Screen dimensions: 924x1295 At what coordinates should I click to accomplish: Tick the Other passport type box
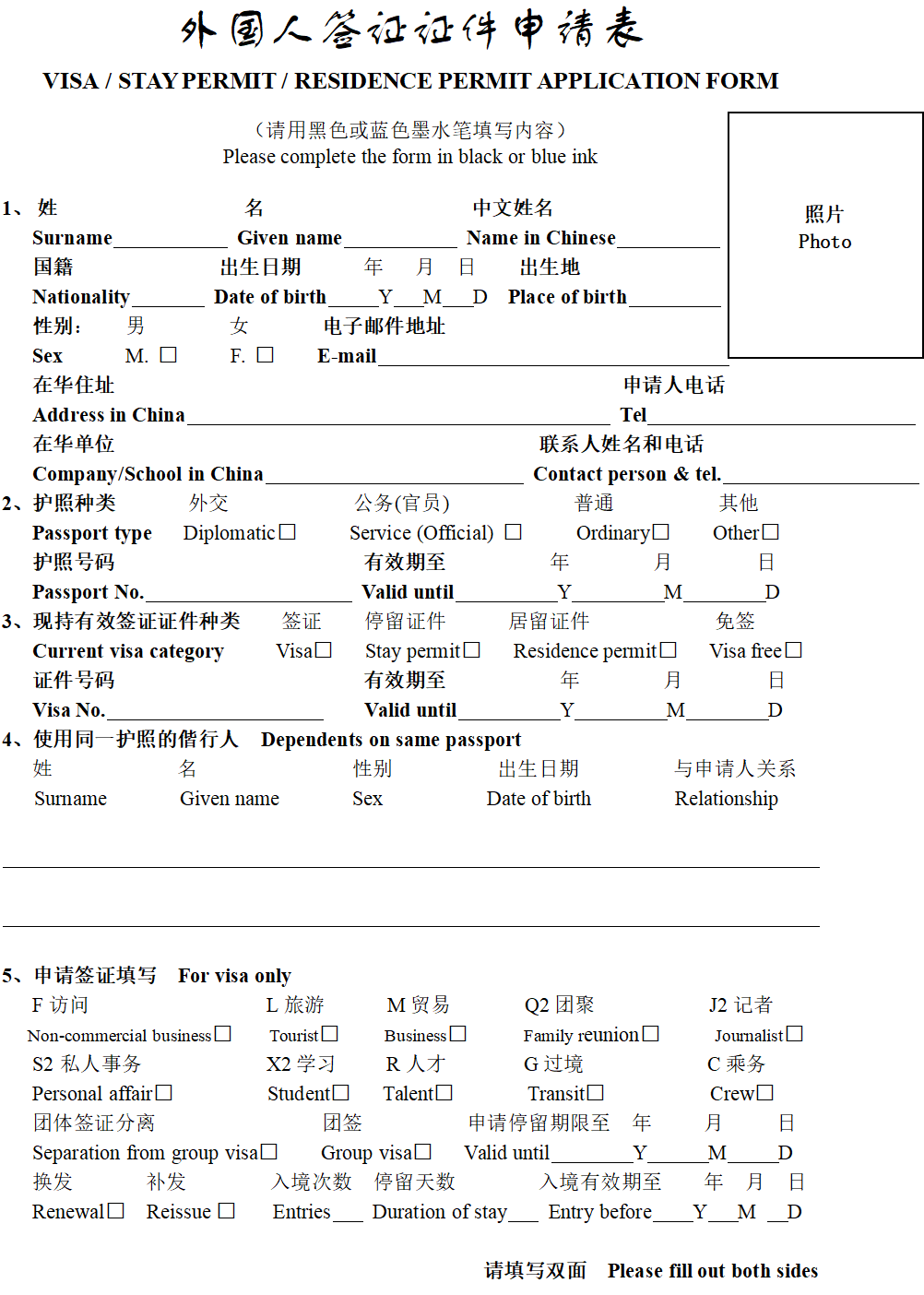tap(771, 532)
